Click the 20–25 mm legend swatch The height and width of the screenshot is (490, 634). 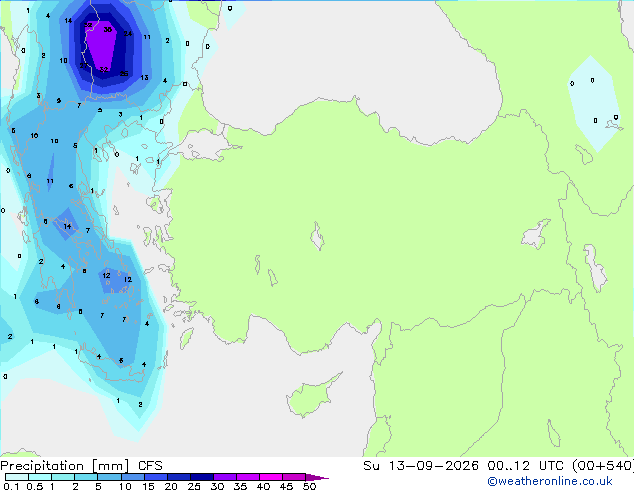pyautogui.click(x=178, y=477)
